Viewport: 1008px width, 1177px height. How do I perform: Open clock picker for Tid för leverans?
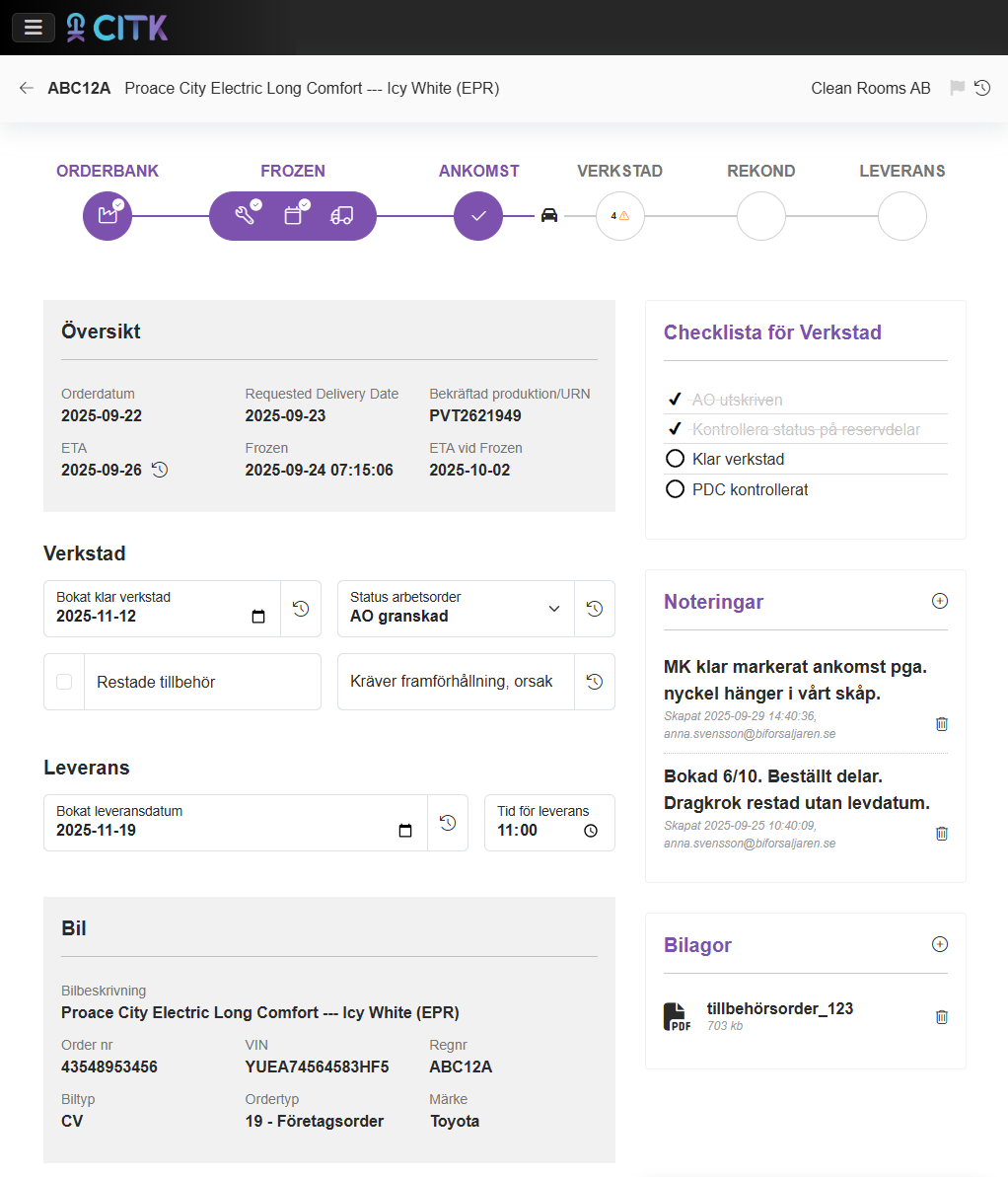(591, 831)
